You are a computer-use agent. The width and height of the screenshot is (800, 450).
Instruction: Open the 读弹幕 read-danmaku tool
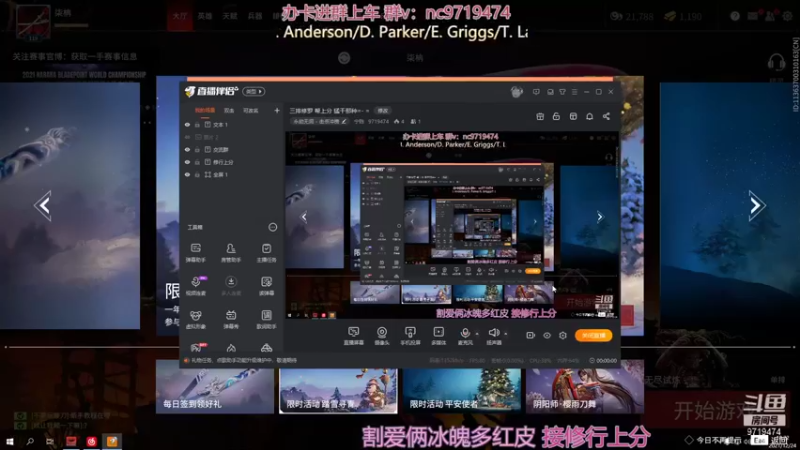click(x=266, y=286)
